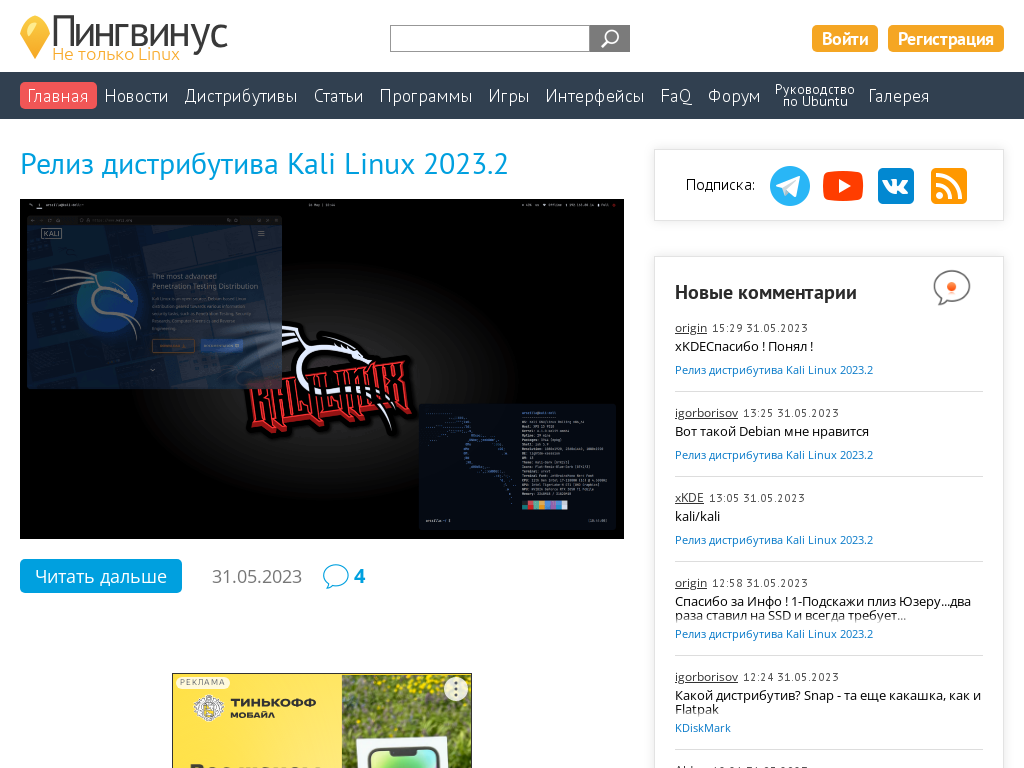Screen dimensions: 1024x768
Task: Open Kali link under 'Спасибо за Инфо' comment
Action: (x=773, y=634)
